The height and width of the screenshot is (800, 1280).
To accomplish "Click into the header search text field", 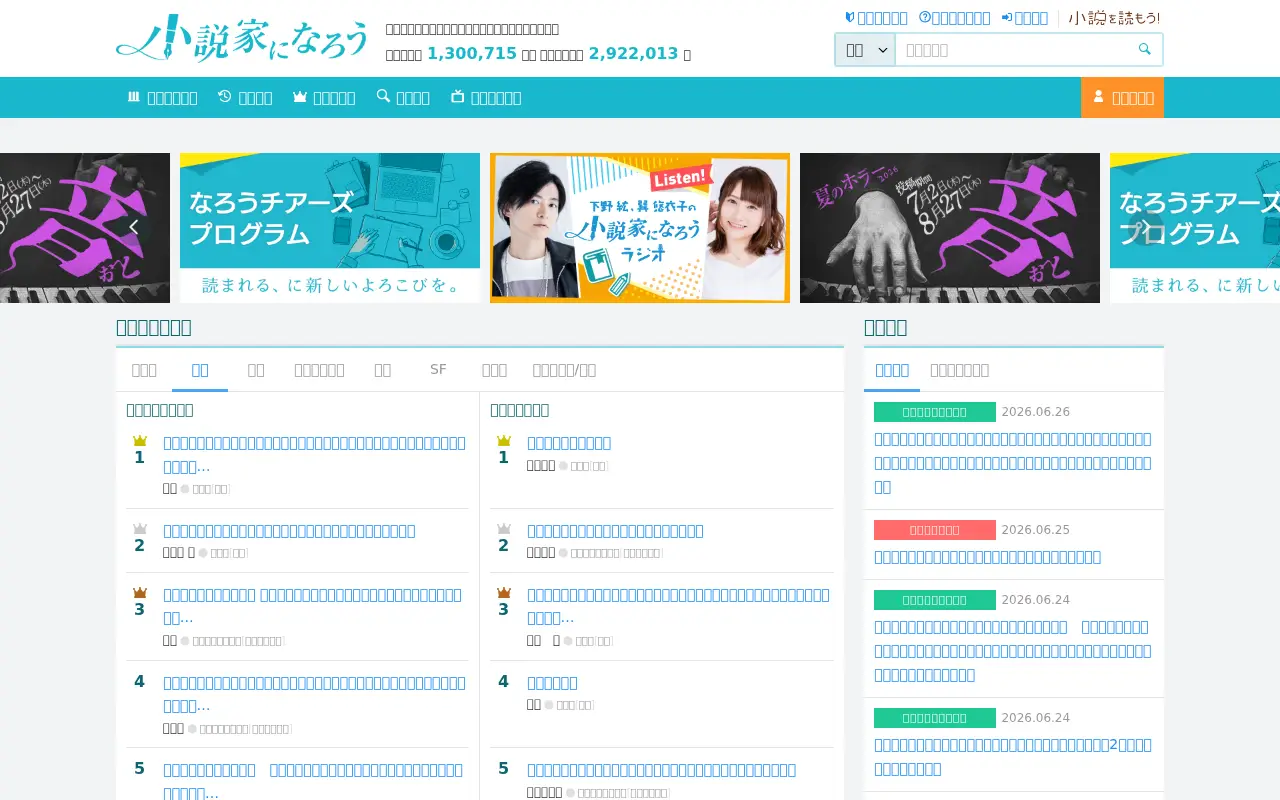I will pyautogui.click(x=1011, y=50).
